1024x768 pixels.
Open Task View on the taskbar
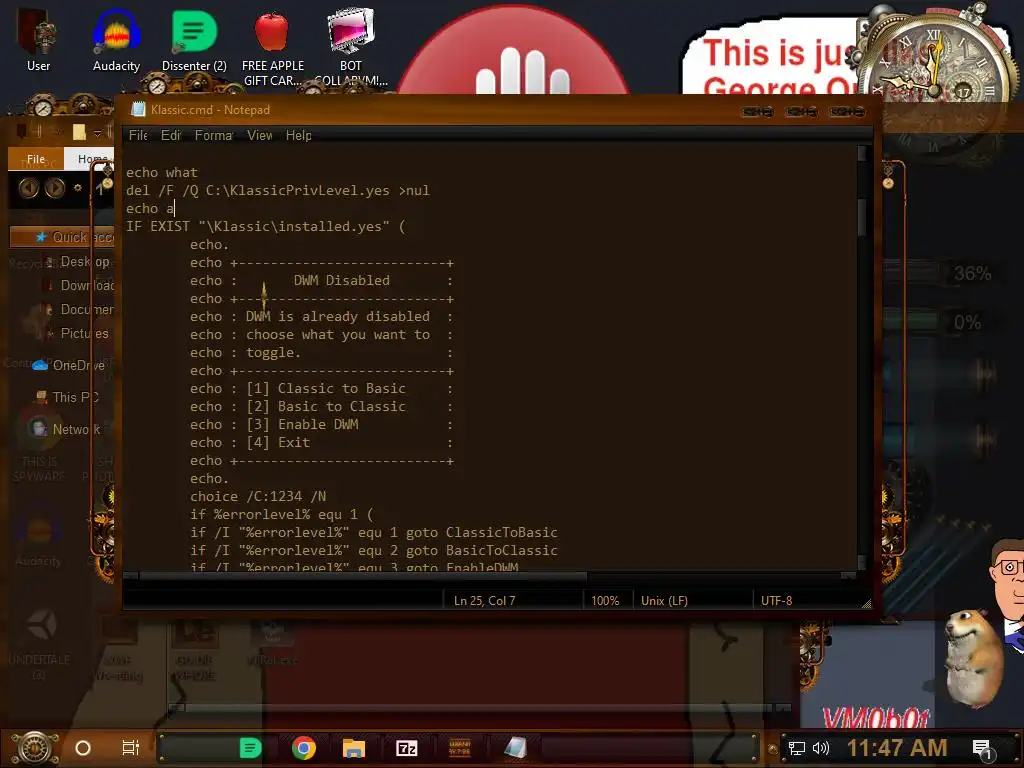pyautogui.click(x=131, y=748)
